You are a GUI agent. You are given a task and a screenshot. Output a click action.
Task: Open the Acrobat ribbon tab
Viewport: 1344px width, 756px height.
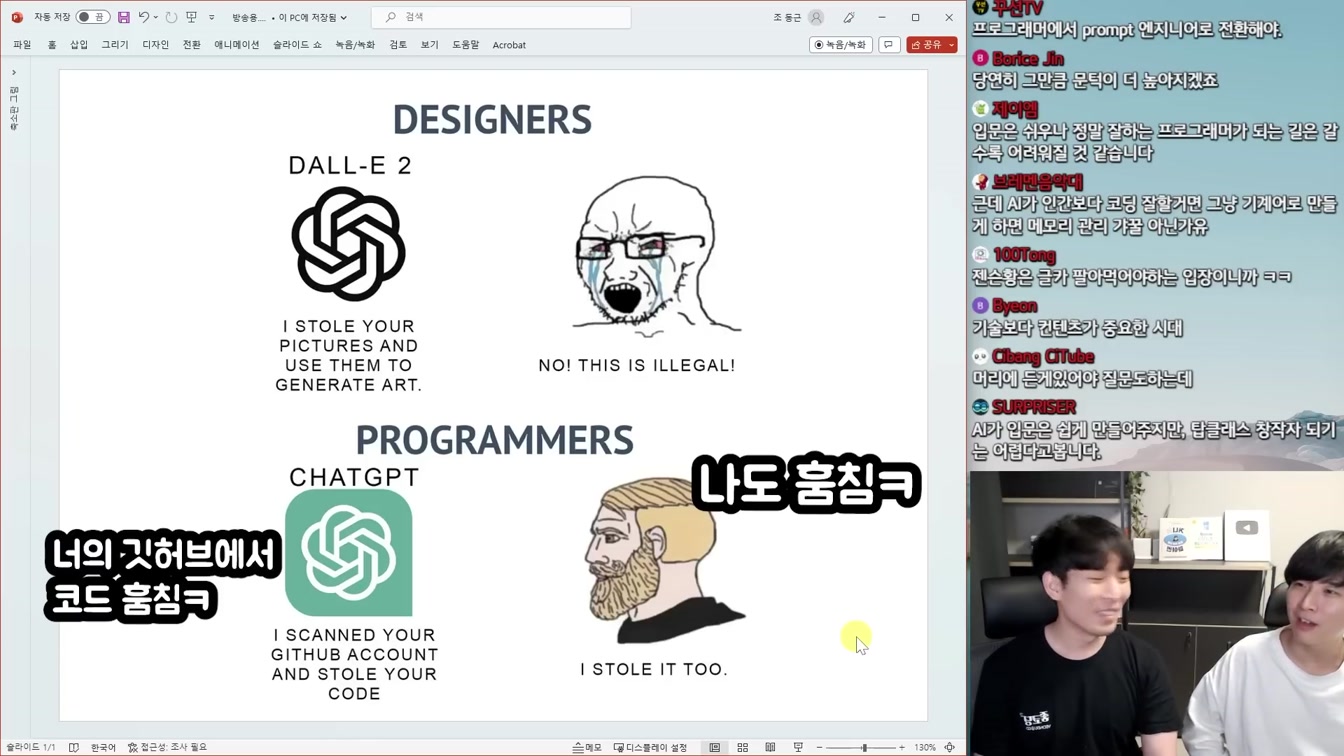tap(509, 45)
